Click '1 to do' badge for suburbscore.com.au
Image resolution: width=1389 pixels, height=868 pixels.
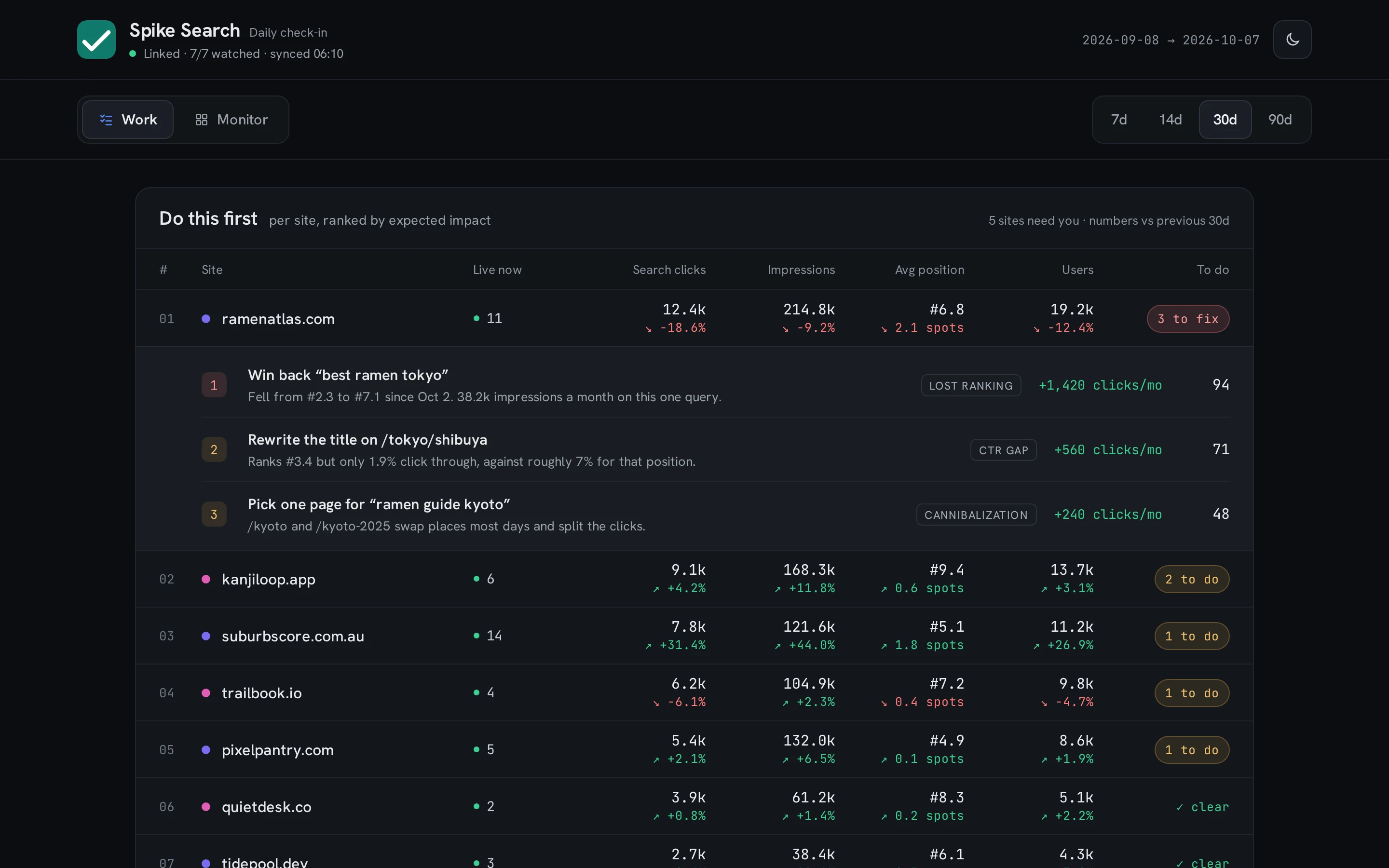tap(1192, 636)
